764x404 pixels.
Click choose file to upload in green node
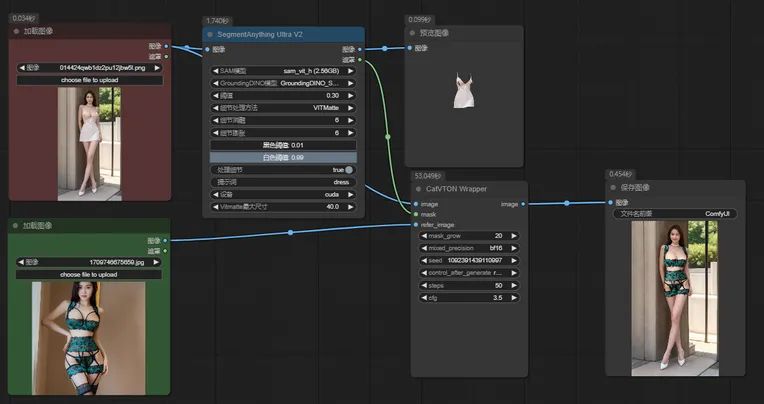click(x=89, y=274)
